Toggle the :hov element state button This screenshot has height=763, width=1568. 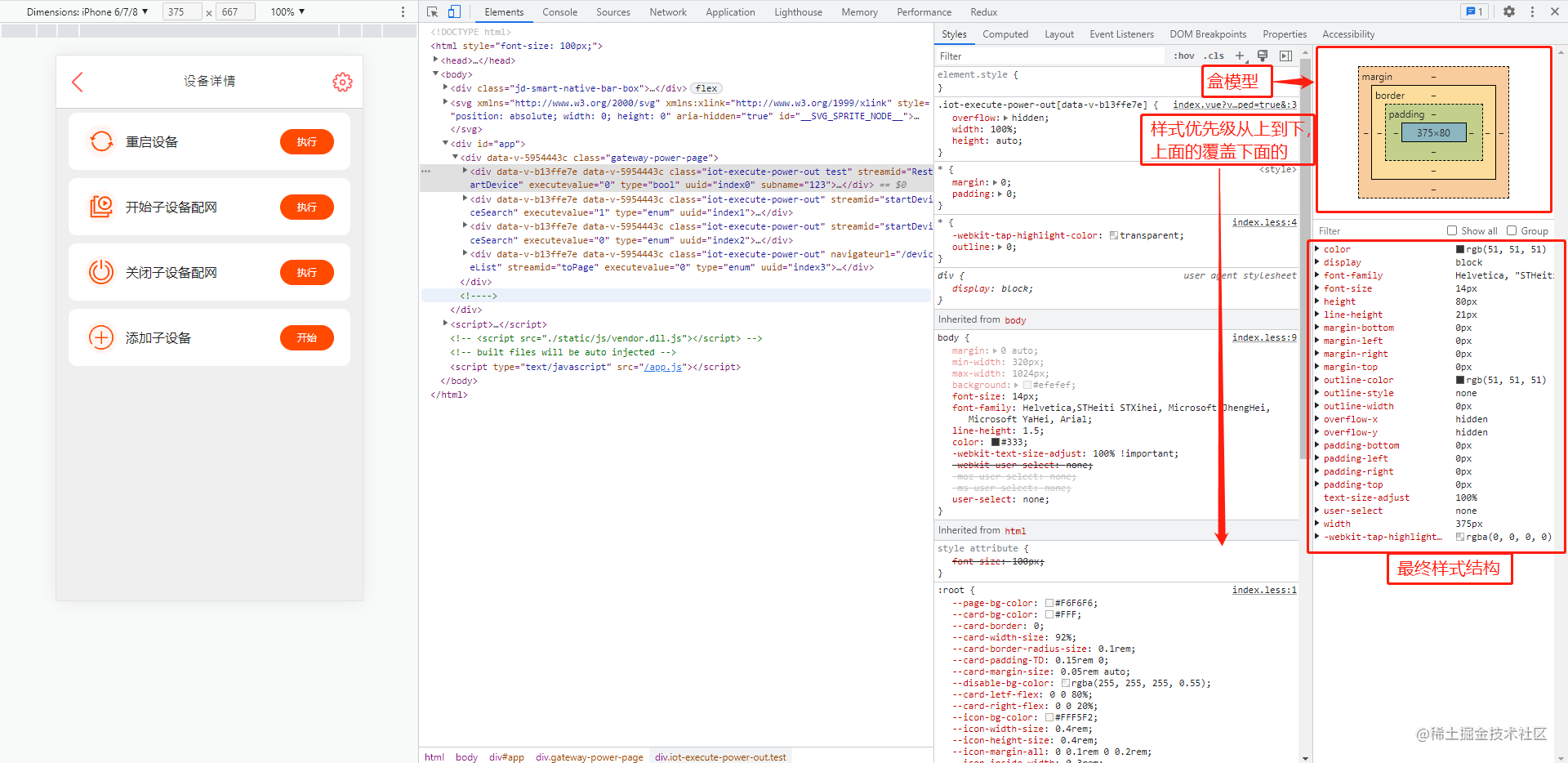click(x=1184, y=56)
